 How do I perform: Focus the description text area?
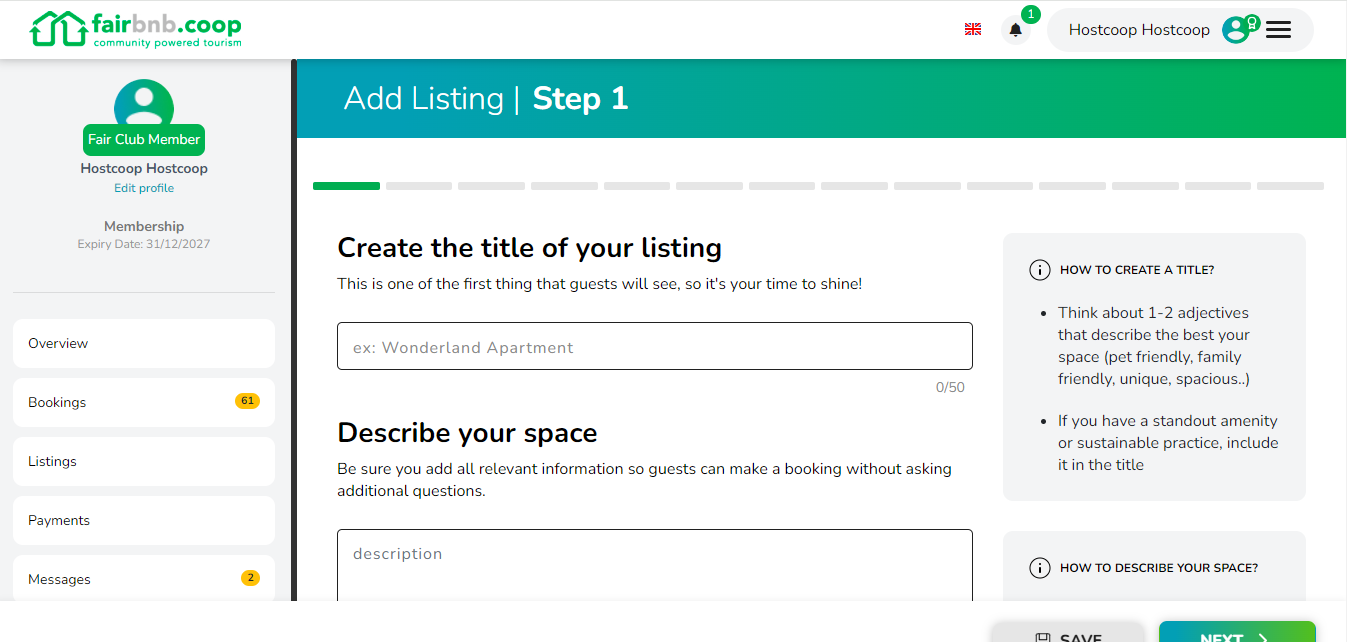[x=655, y=565]
